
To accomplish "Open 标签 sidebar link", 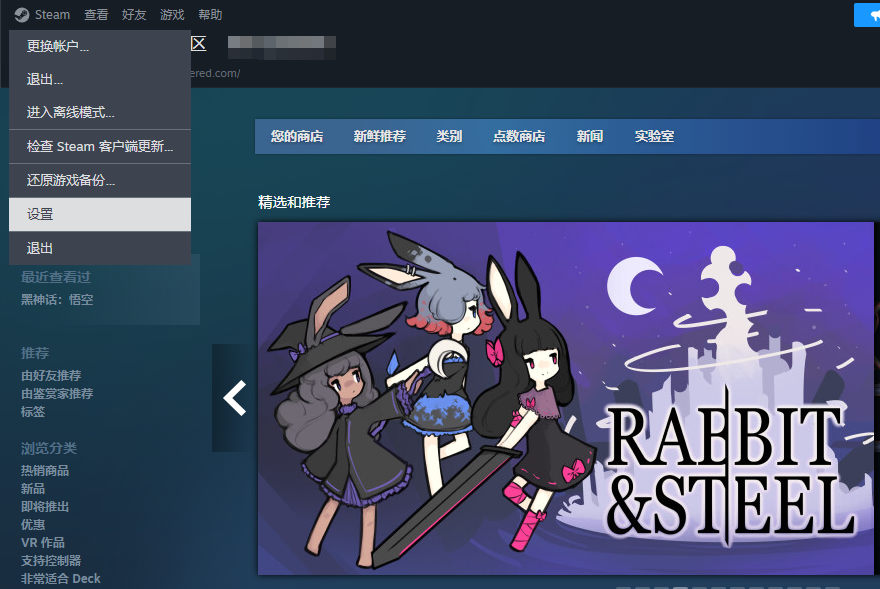I will pyautogui.click(x=33, y=412).
